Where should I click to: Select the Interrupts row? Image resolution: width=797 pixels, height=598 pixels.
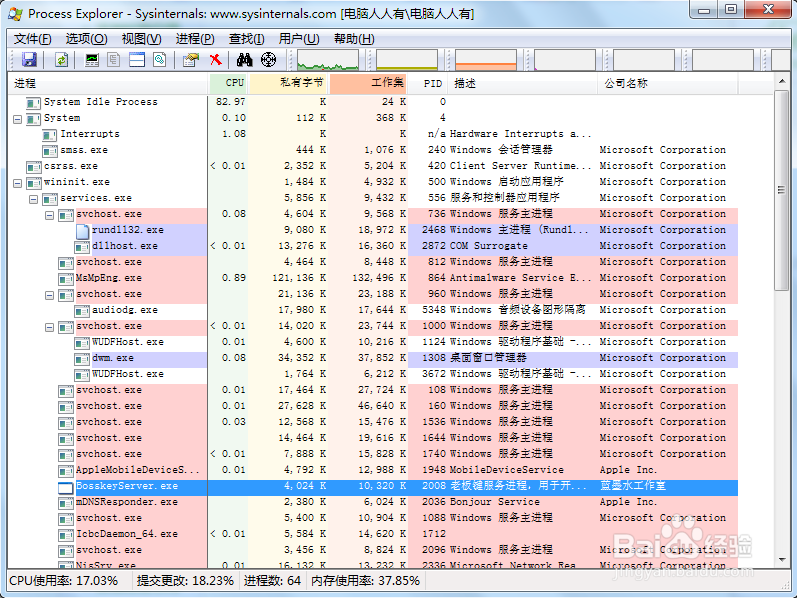[373, 134]
